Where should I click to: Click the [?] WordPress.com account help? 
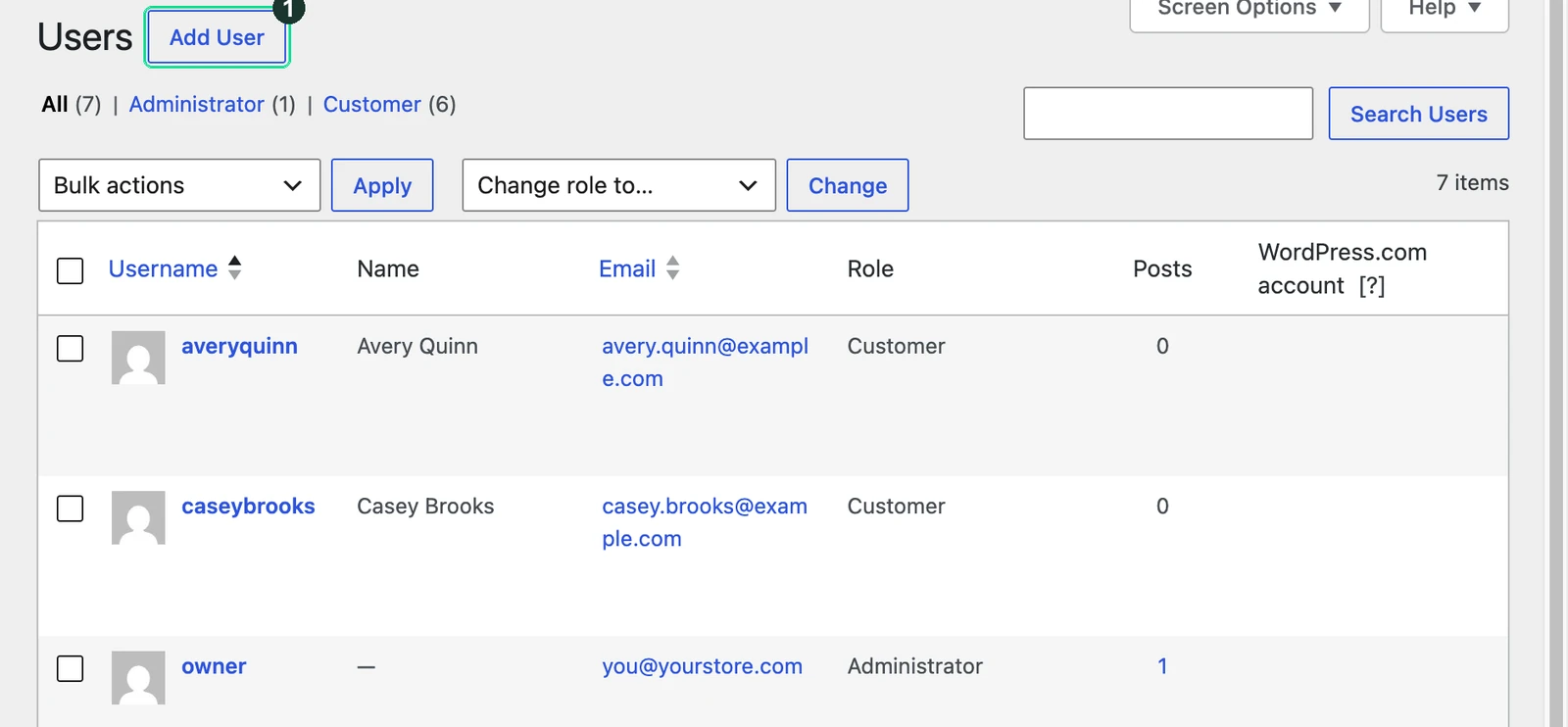click(1371, 285)
